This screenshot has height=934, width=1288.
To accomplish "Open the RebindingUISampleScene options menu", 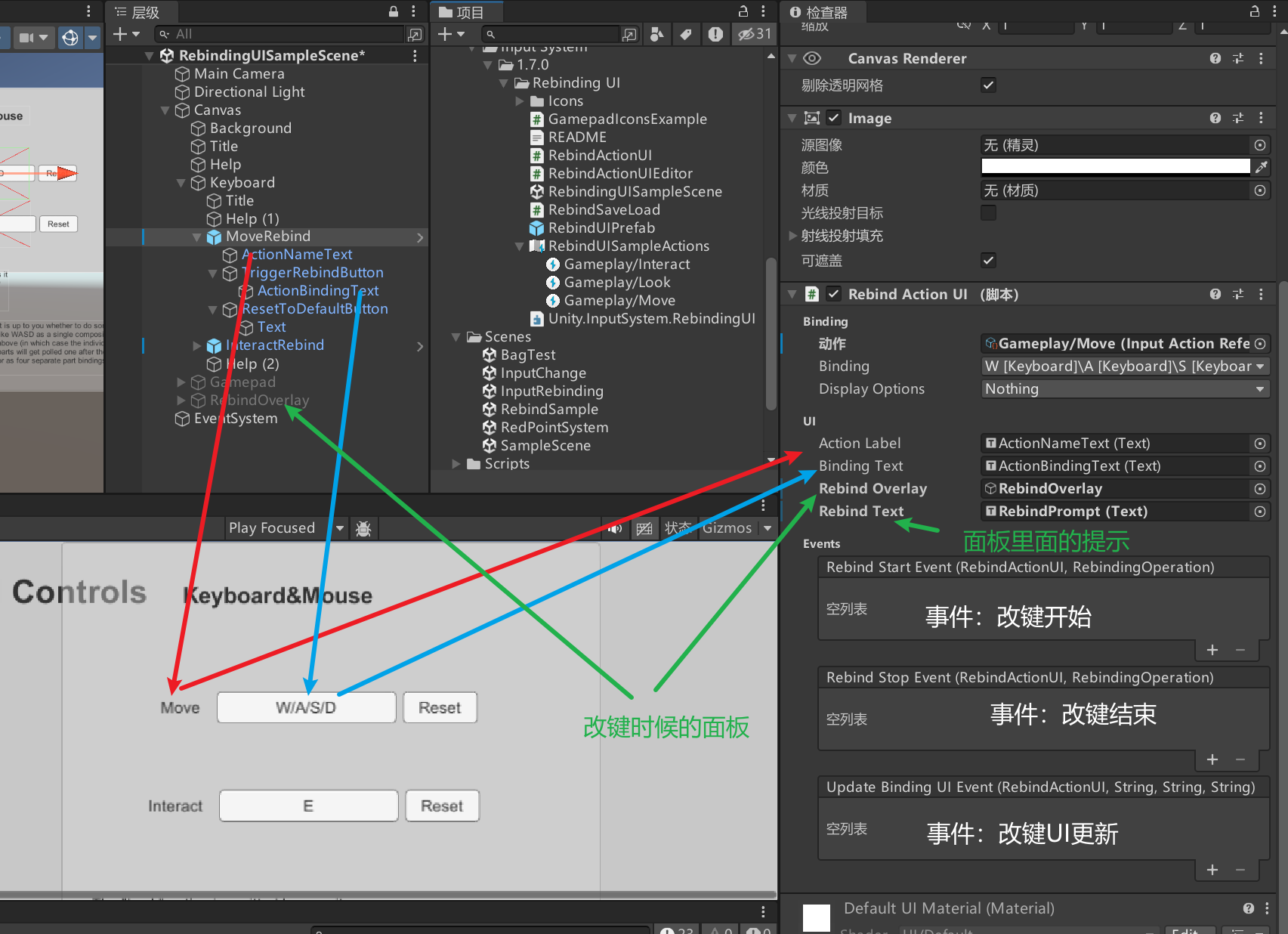I will click(415, 56).
